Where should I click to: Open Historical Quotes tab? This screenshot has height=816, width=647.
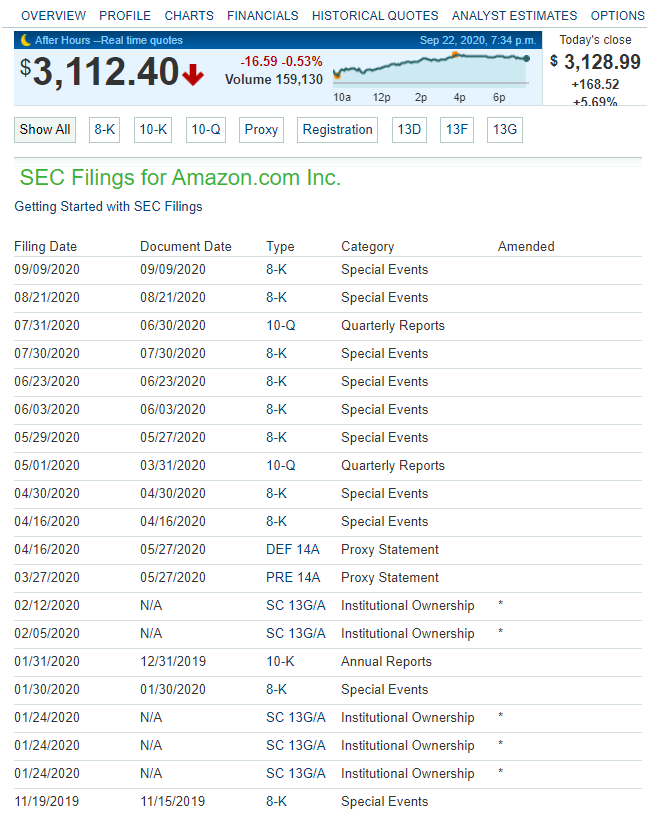click(375, 16)
